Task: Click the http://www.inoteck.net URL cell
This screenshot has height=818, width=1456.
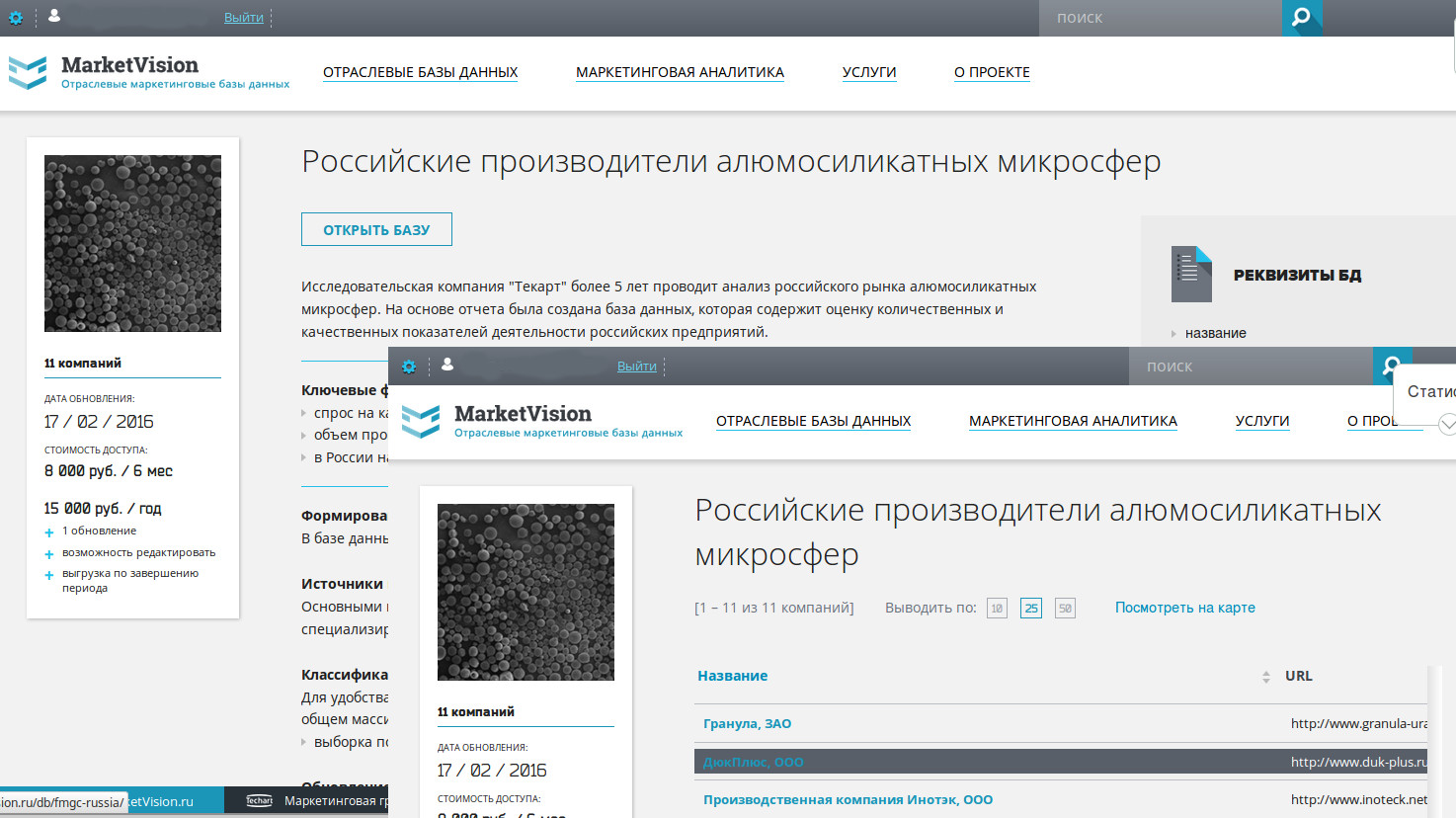Action: (1359, 799)
